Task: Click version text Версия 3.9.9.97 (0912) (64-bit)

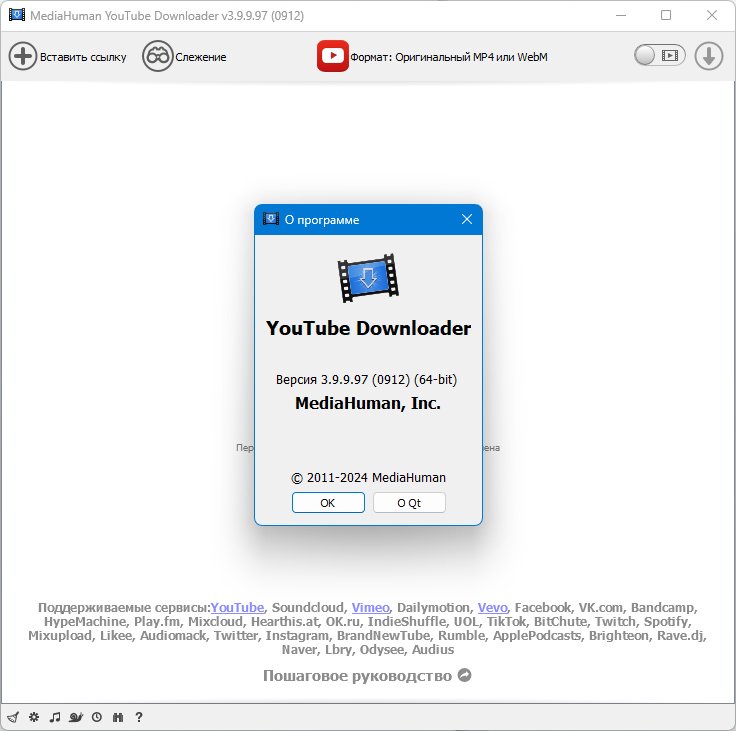Action: [367, 379]
